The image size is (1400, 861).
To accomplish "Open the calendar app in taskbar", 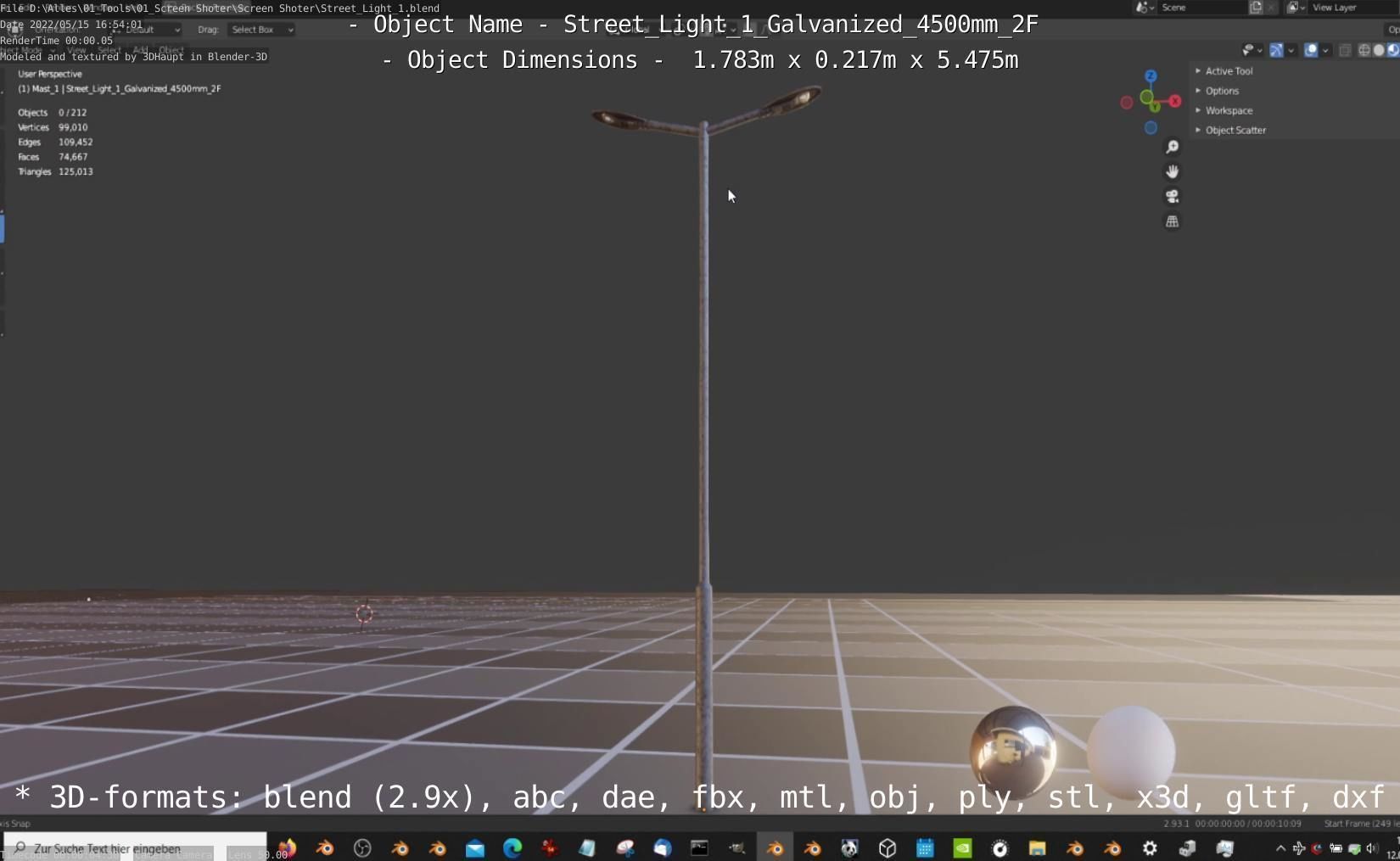I will point(925,847).
